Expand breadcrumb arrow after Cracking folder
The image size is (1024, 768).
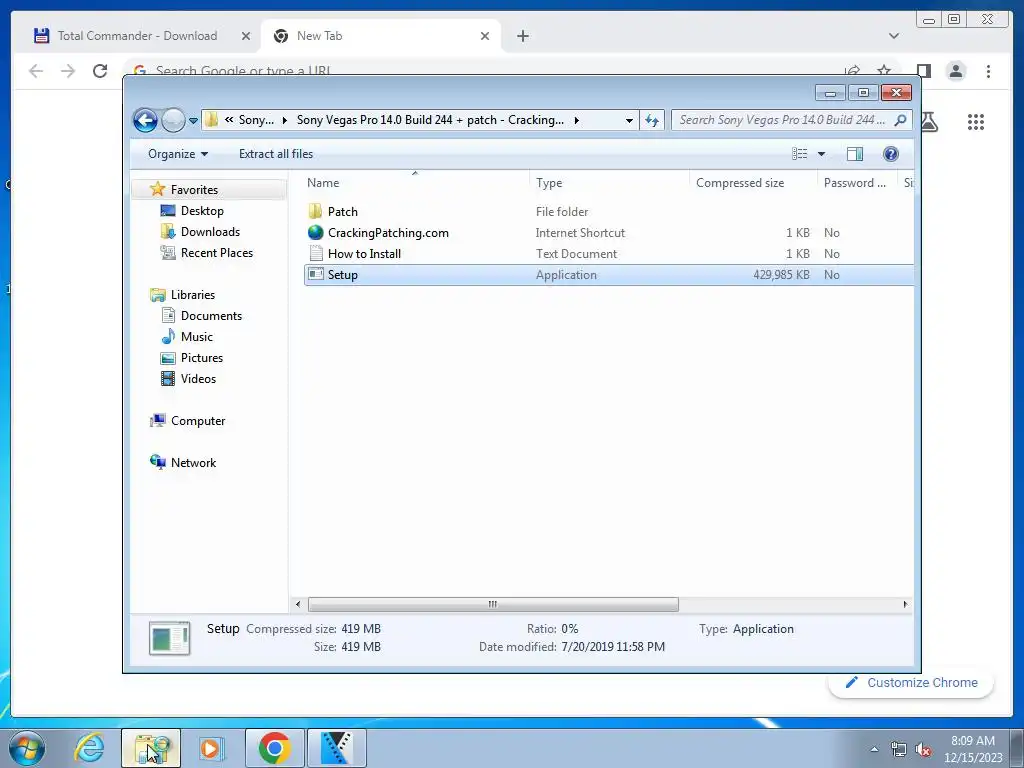coord(577,120)
